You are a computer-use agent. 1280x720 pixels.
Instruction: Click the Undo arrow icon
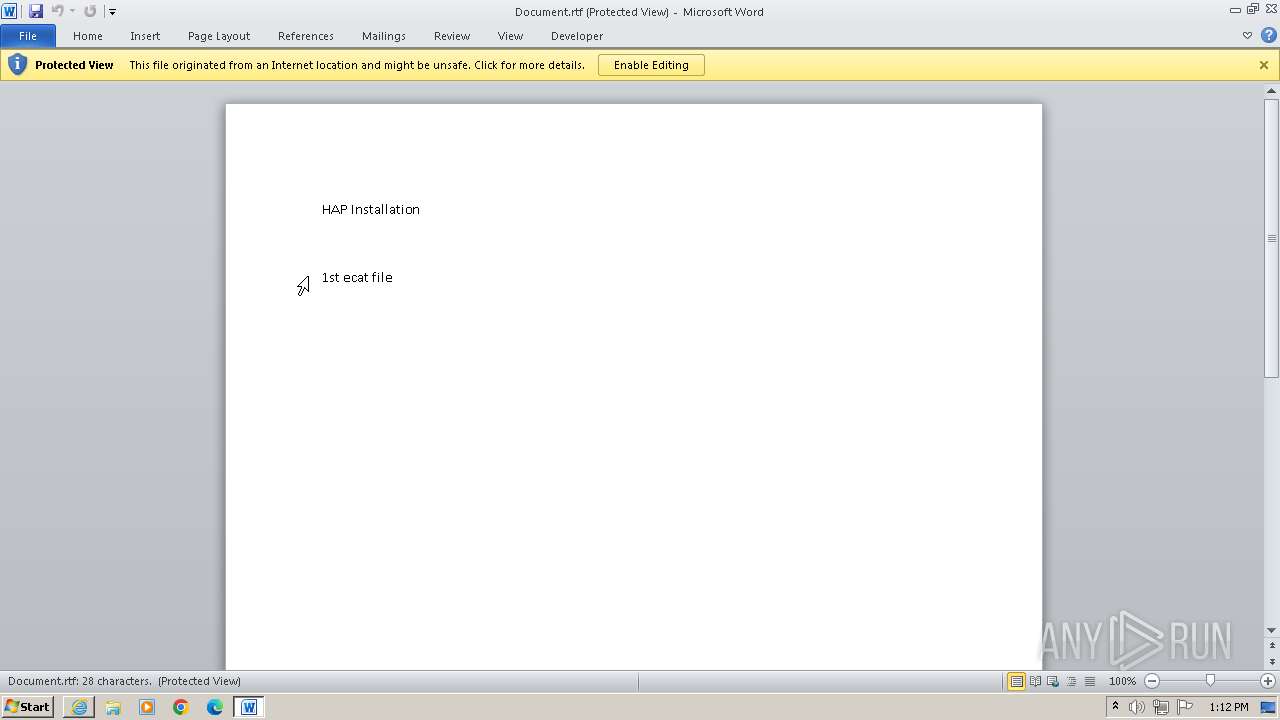pos(57,11)
